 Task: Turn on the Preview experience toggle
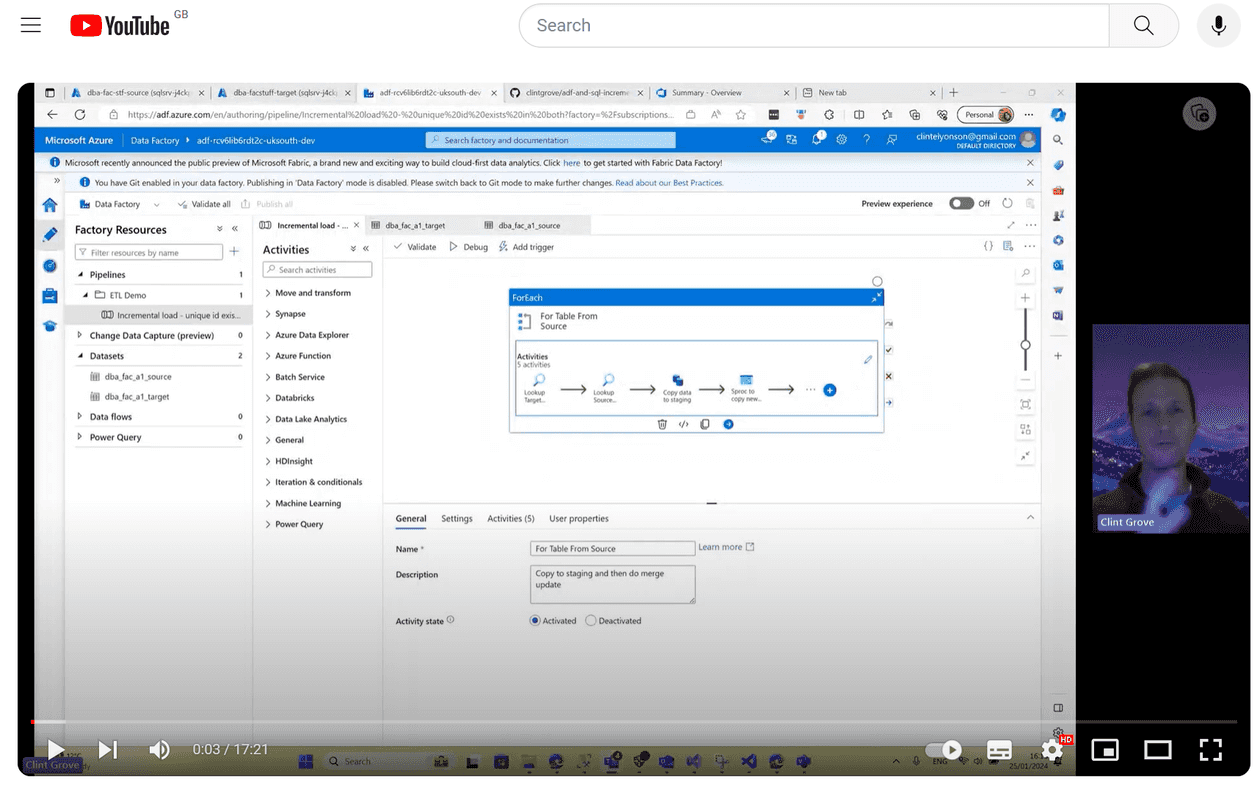pos(963,203)
